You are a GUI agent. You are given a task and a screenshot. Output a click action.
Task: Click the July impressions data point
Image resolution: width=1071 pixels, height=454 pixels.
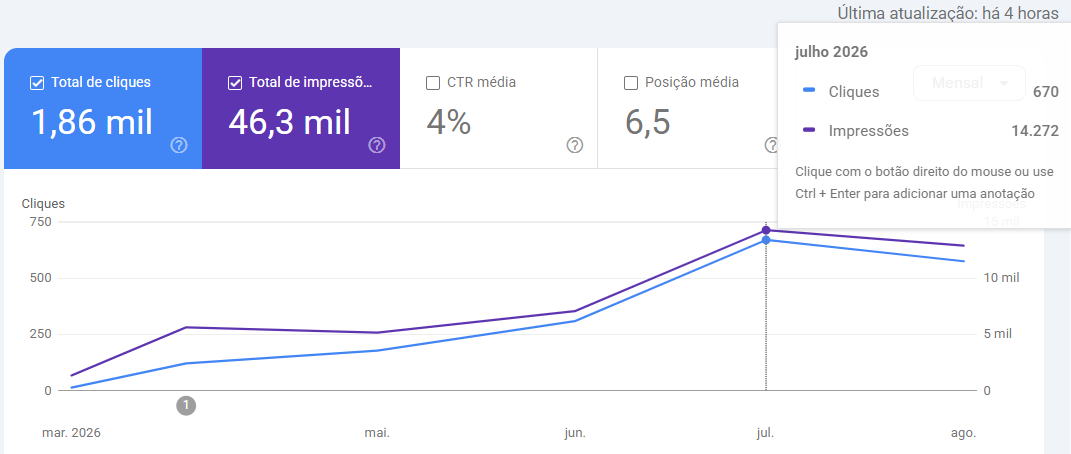[766, 230]
